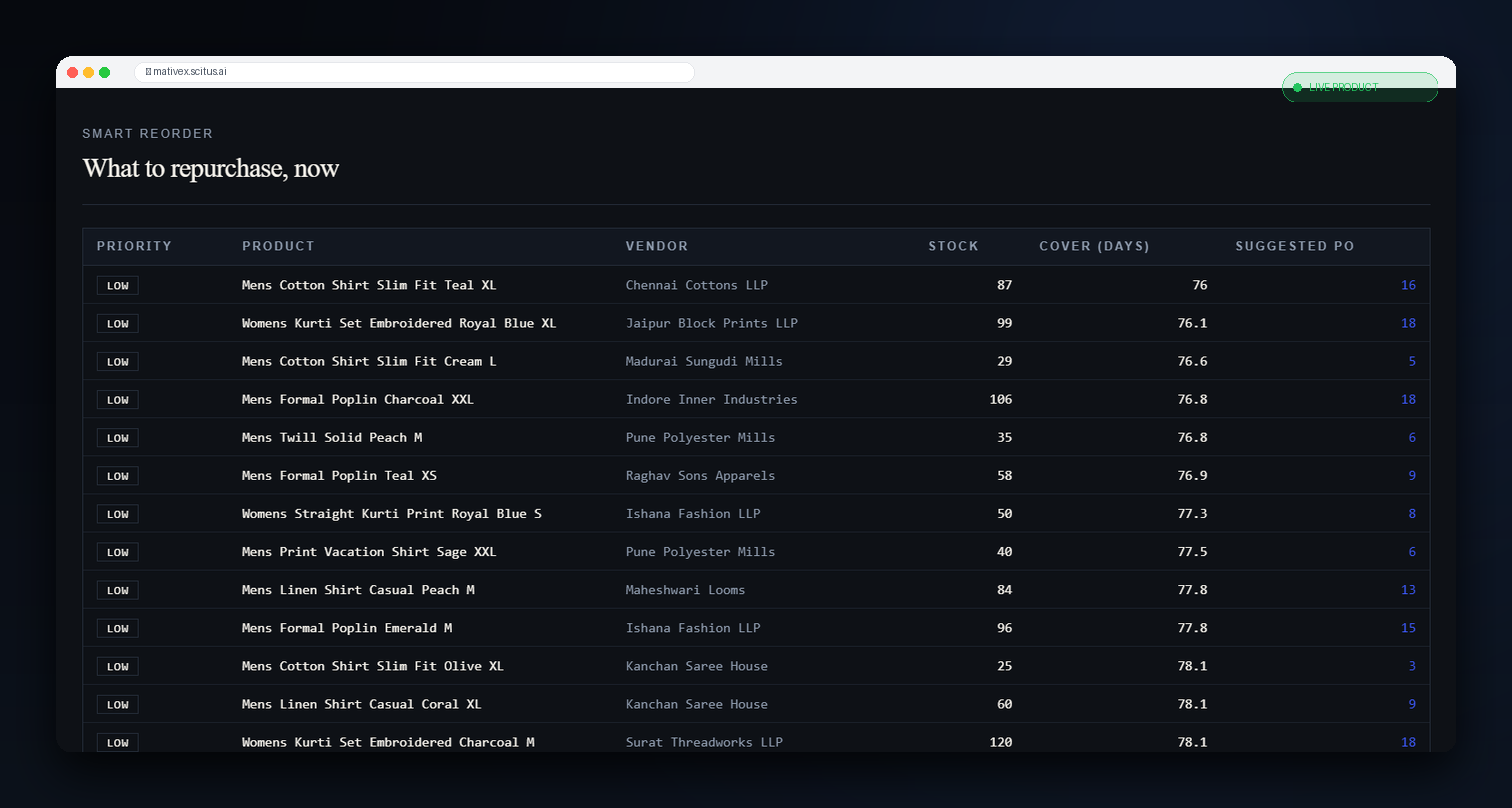The width and height of the screenshot is (1512, 808).
Task: Click the STOCK column header
Action: point(953,246)
